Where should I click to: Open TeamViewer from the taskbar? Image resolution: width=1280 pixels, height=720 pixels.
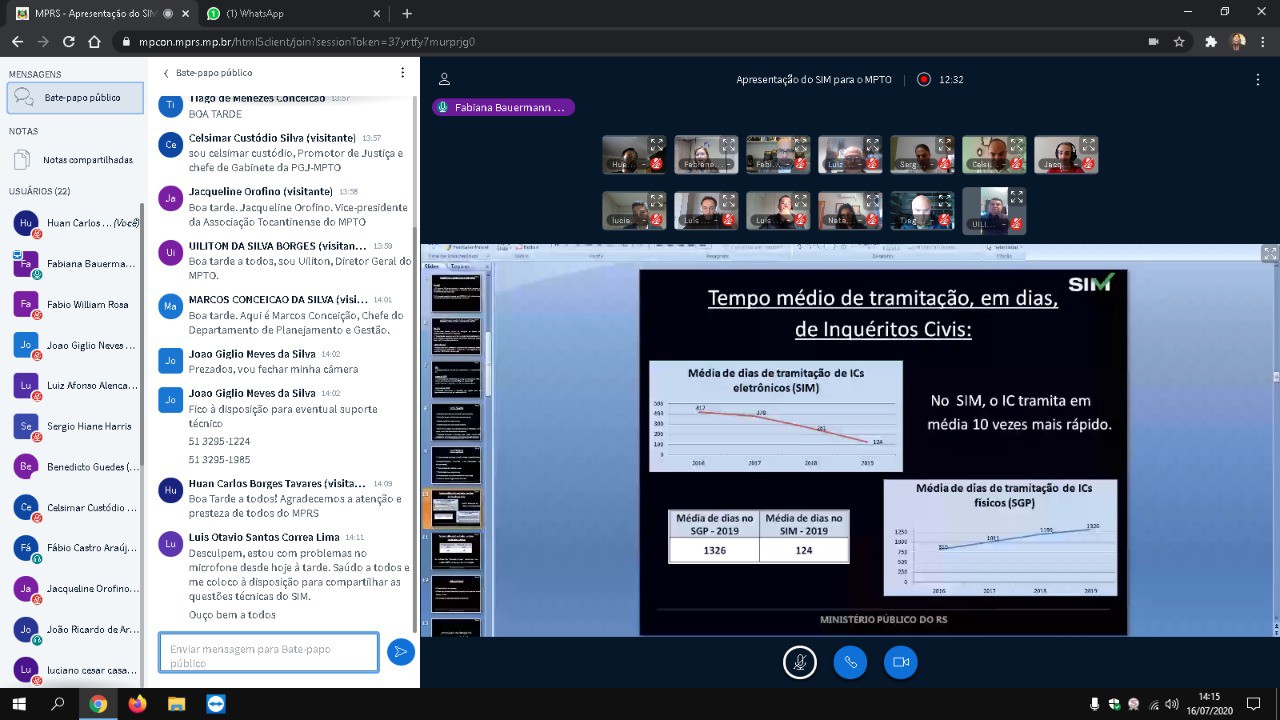(215, 704)
